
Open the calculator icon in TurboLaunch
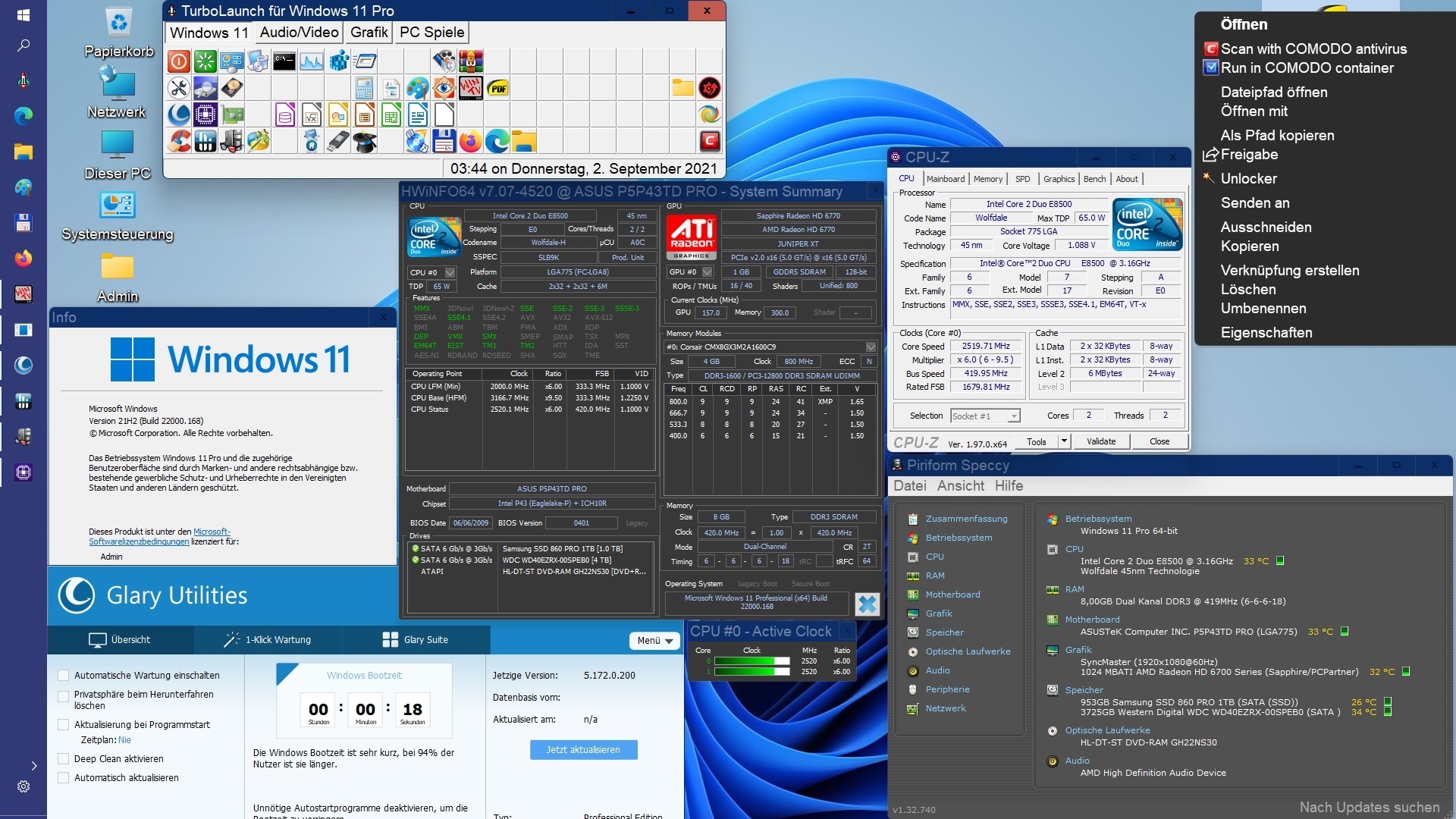365,88
